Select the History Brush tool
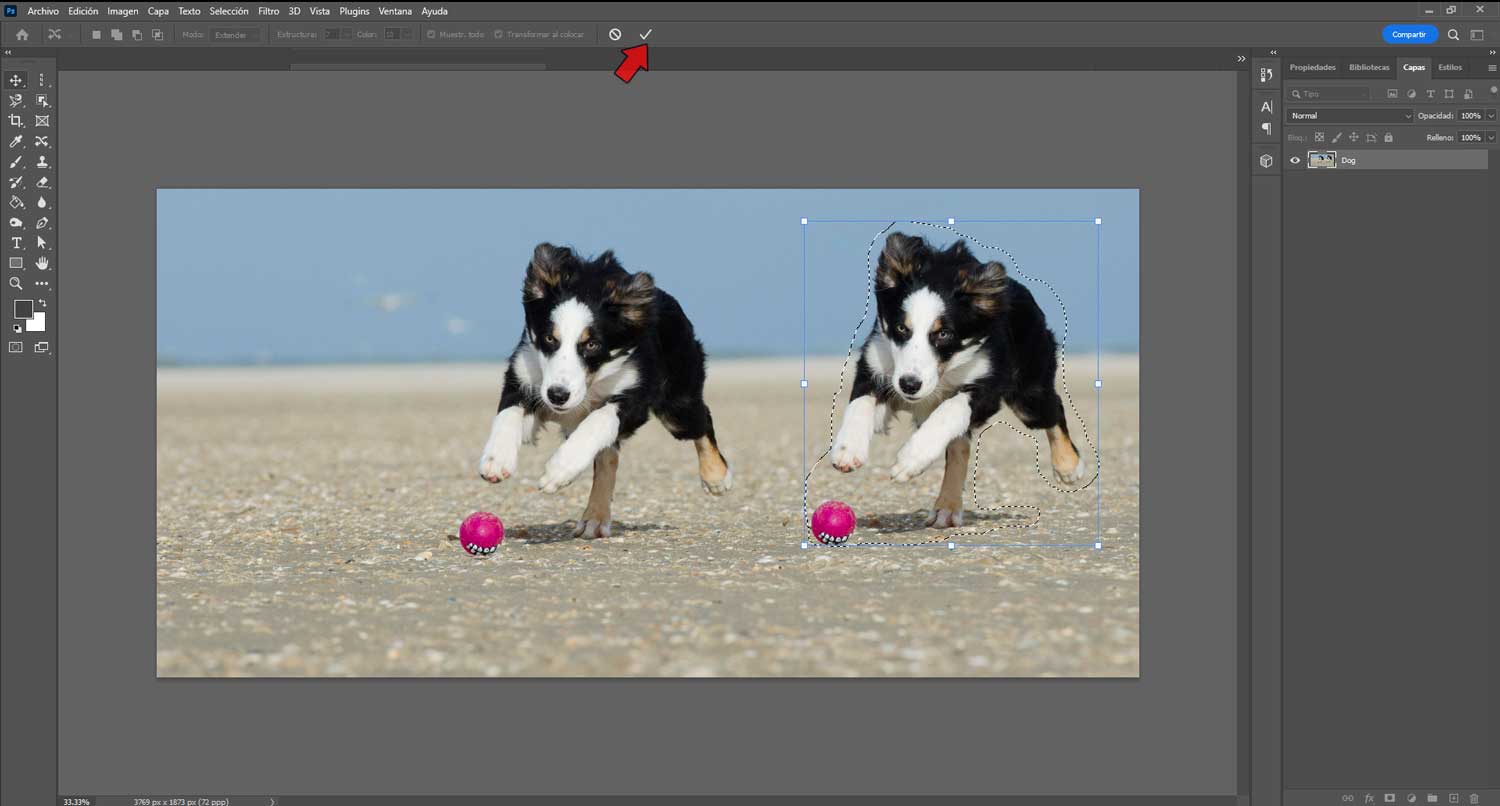1500x806 pixels. click(16, 183)
